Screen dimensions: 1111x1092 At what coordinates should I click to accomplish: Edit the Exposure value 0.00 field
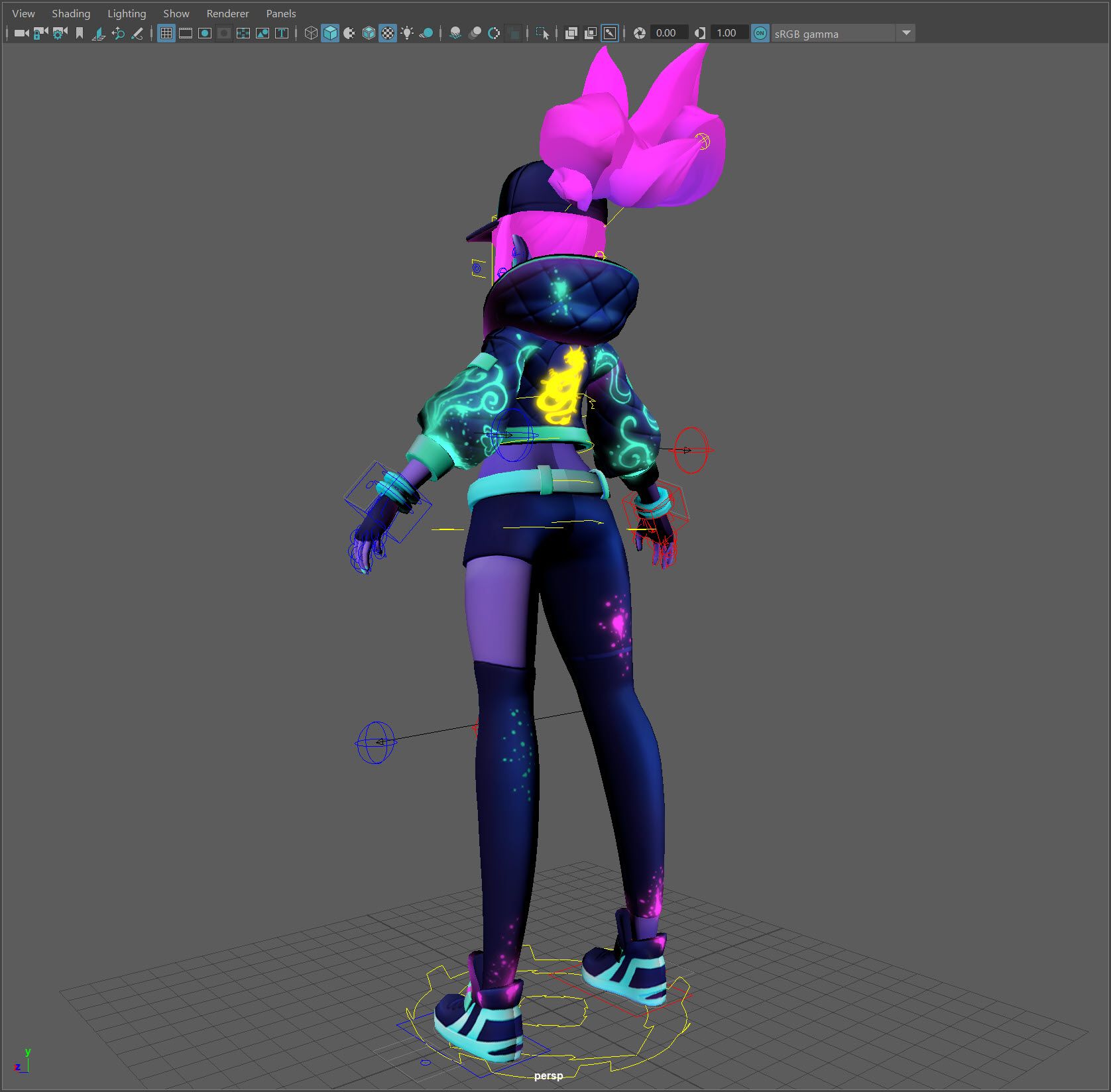669,33
